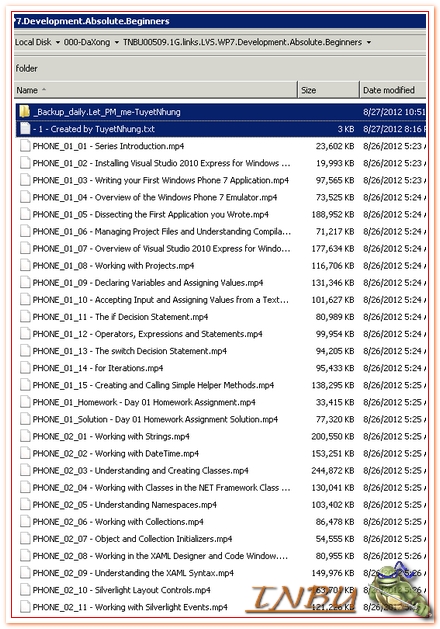Select PHONE_02_03 Understanding and Creating Classes file
The height and width of the screenshot is (629, 440).
point(221,470)
